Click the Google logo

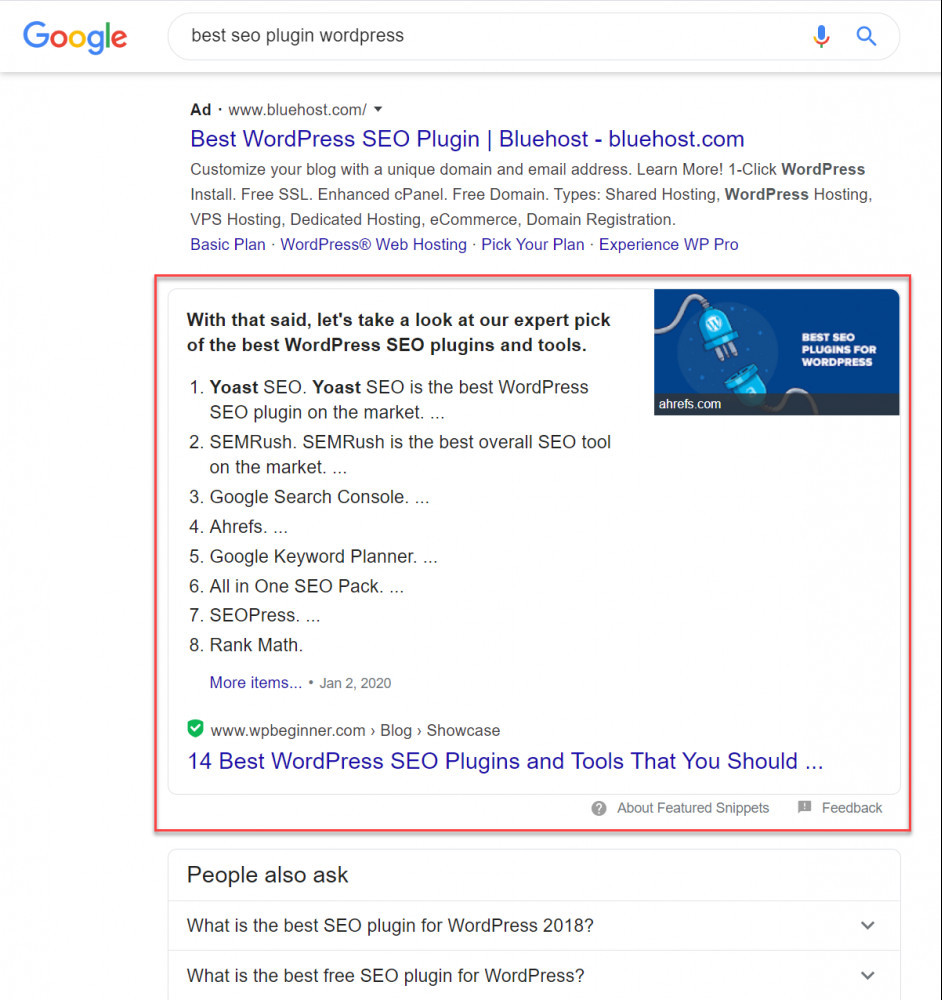point(75,37)
